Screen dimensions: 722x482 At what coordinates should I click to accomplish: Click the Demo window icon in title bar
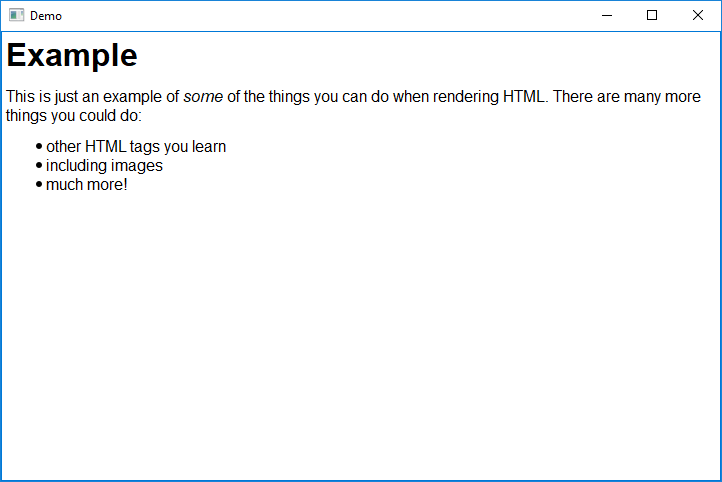coord(16,15)
